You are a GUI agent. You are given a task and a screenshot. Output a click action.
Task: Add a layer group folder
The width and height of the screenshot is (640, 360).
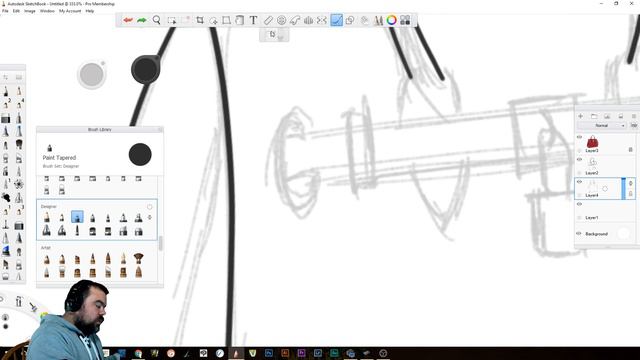click(x=594, y=116)
